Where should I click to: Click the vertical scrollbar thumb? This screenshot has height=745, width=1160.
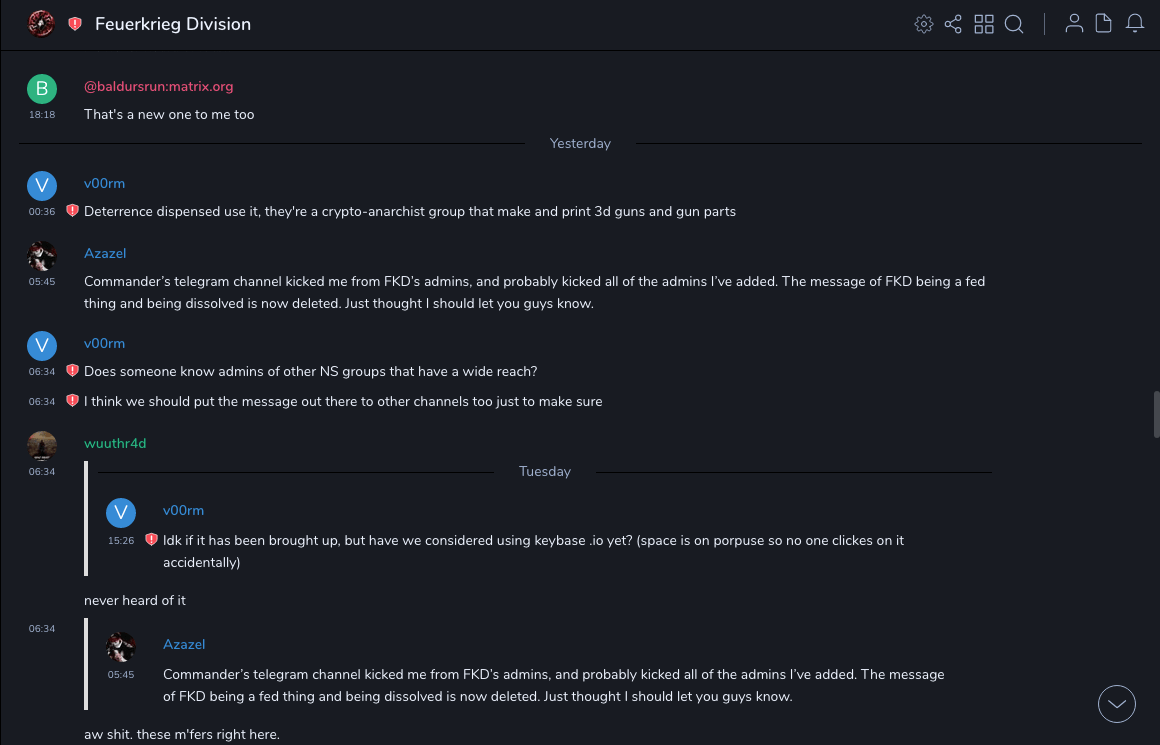1156,414
